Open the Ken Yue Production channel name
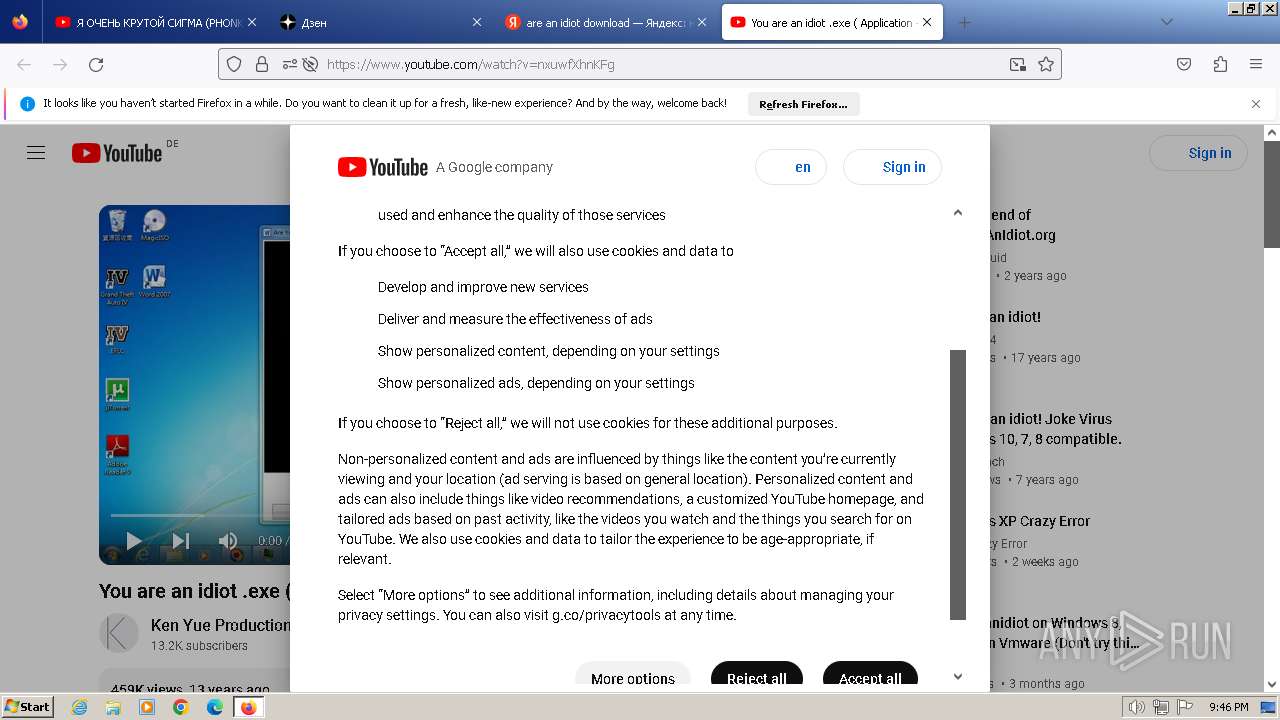1280x720 pixels. pyautogui.click(x=221, y=625)
